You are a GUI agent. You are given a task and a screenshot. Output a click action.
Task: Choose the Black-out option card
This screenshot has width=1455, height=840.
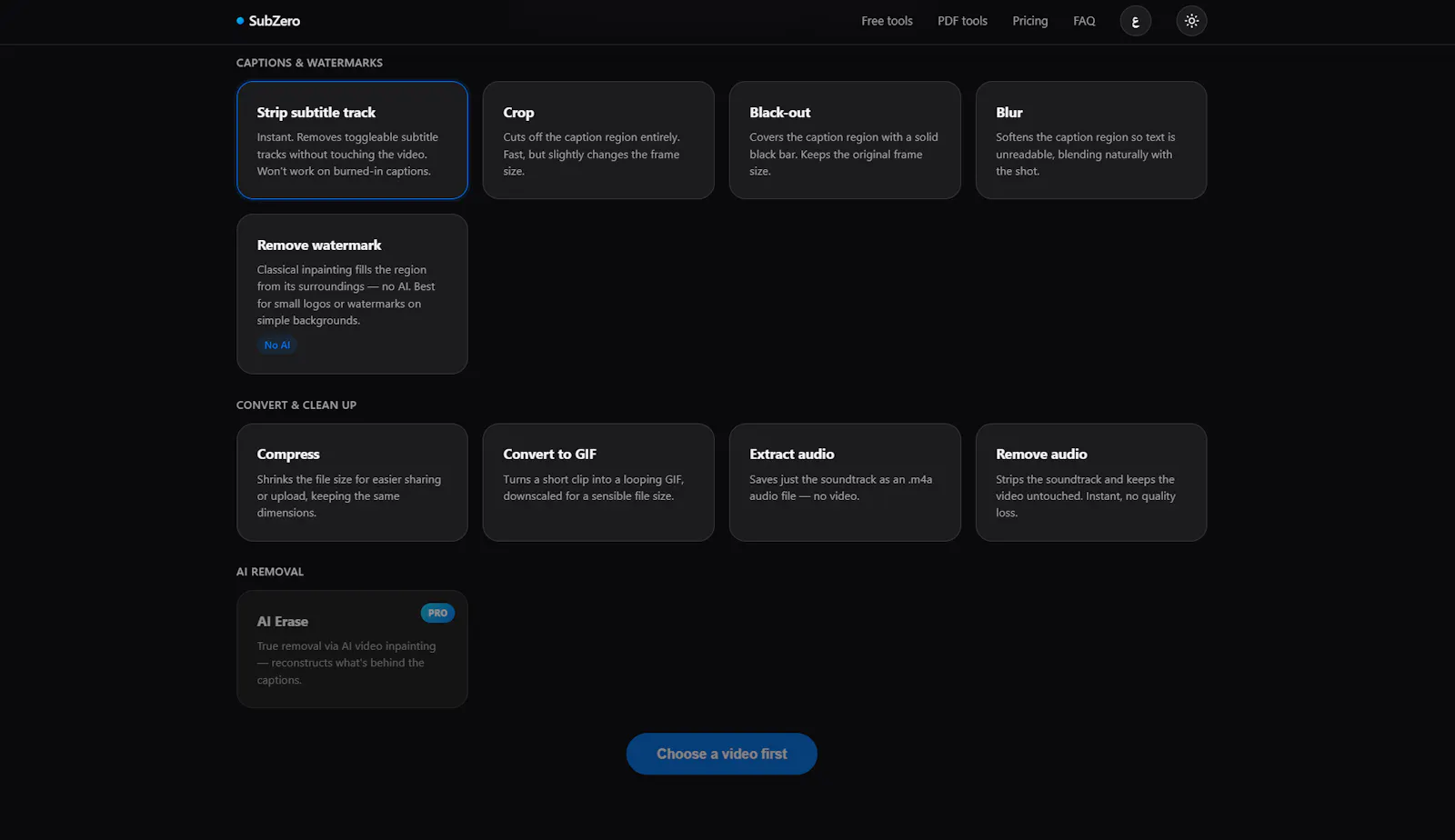coord(845,140)
